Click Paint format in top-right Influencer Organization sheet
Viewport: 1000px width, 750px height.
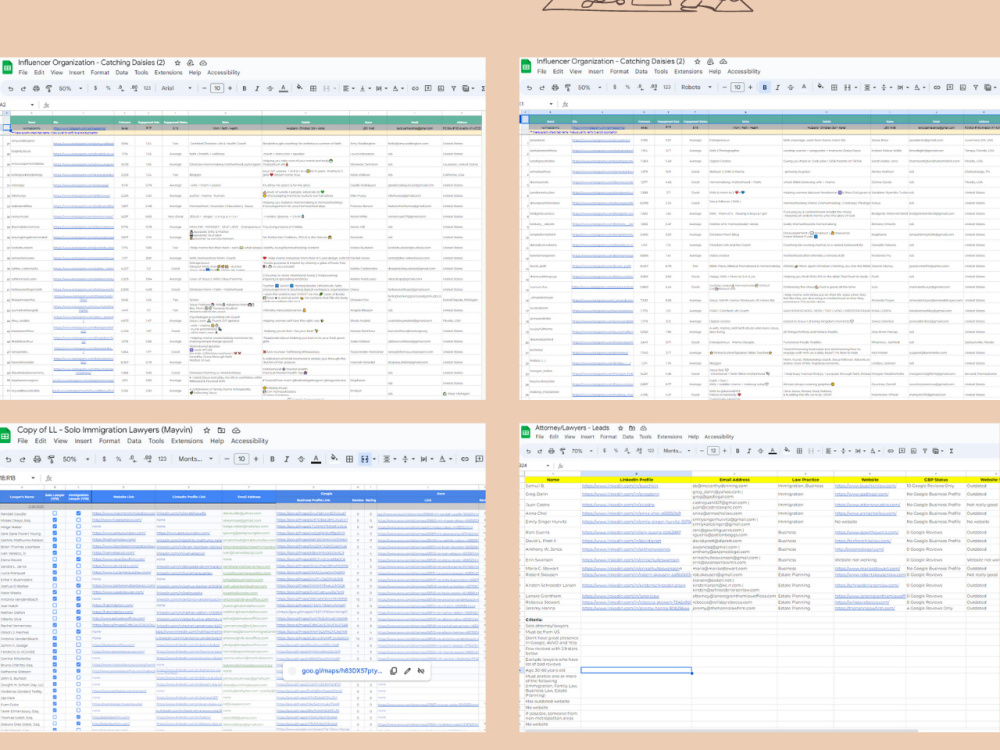point(568,87)
